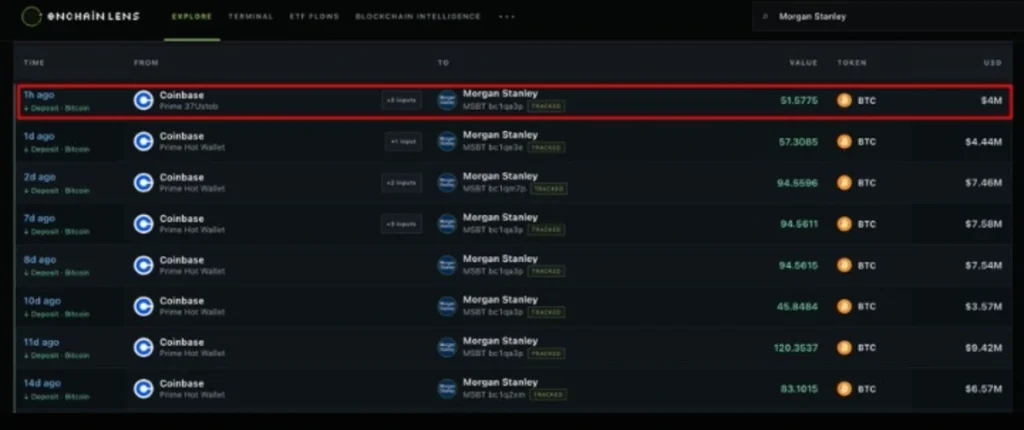Screen dimensions: 1024x430
Task: Click Morgan Stanley icon in 7d ago row
Action: pos(447,224)
